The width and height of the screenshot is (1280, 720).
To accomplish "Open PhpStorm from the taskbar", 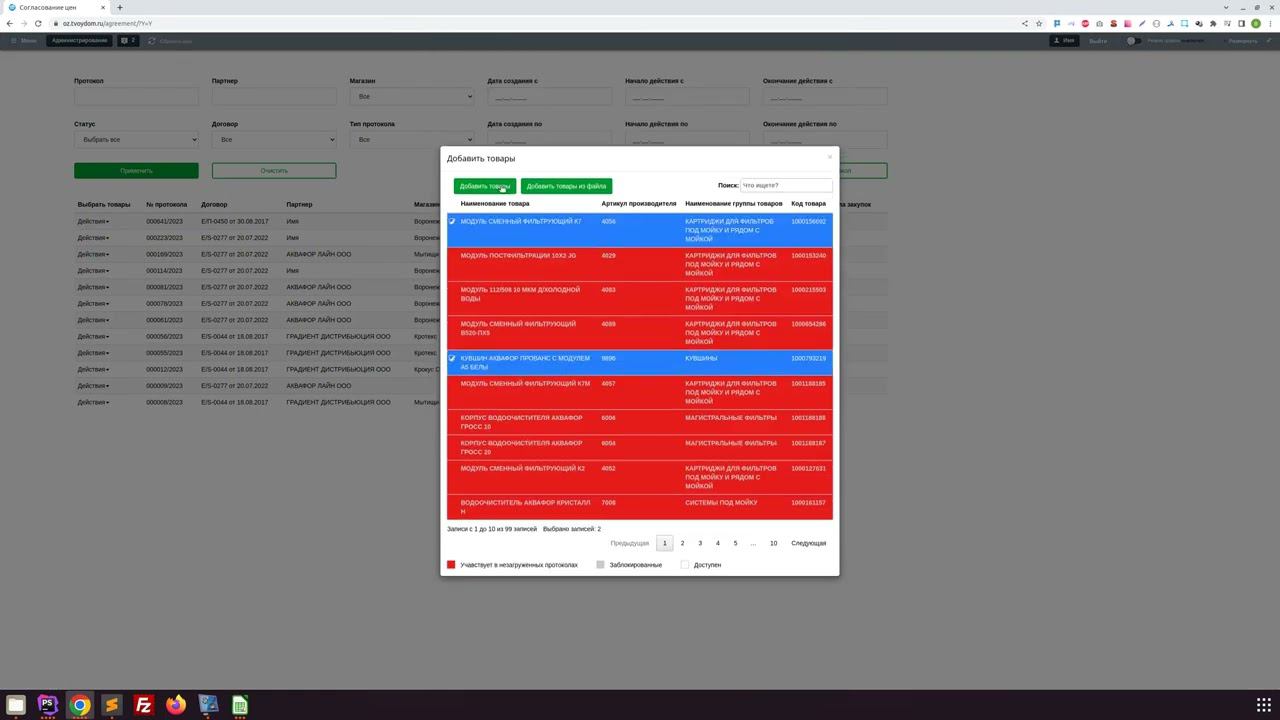I will point(47,705).
